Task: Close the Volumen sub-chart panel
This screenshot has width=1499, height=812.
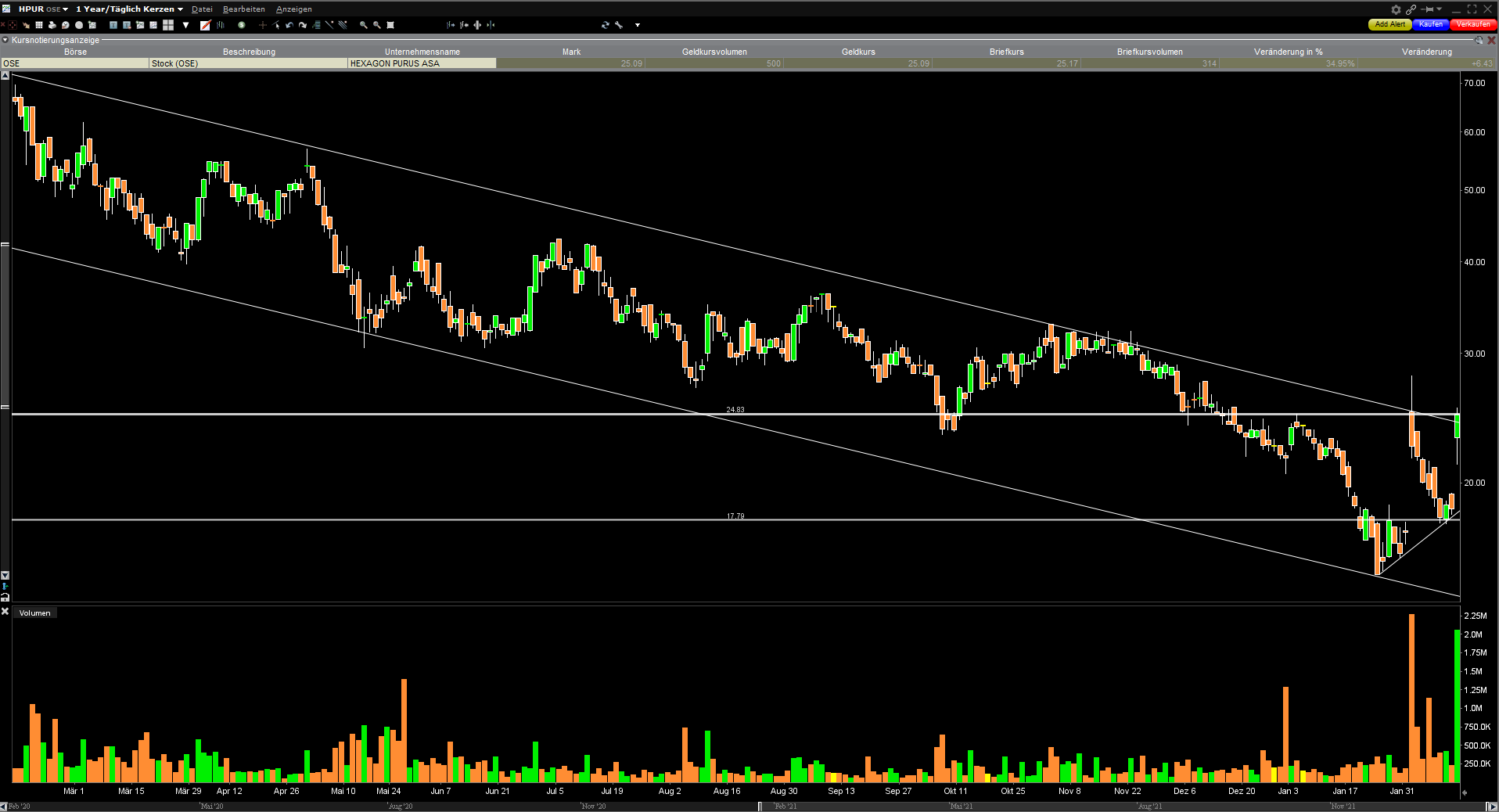Action: click(5, 612)
